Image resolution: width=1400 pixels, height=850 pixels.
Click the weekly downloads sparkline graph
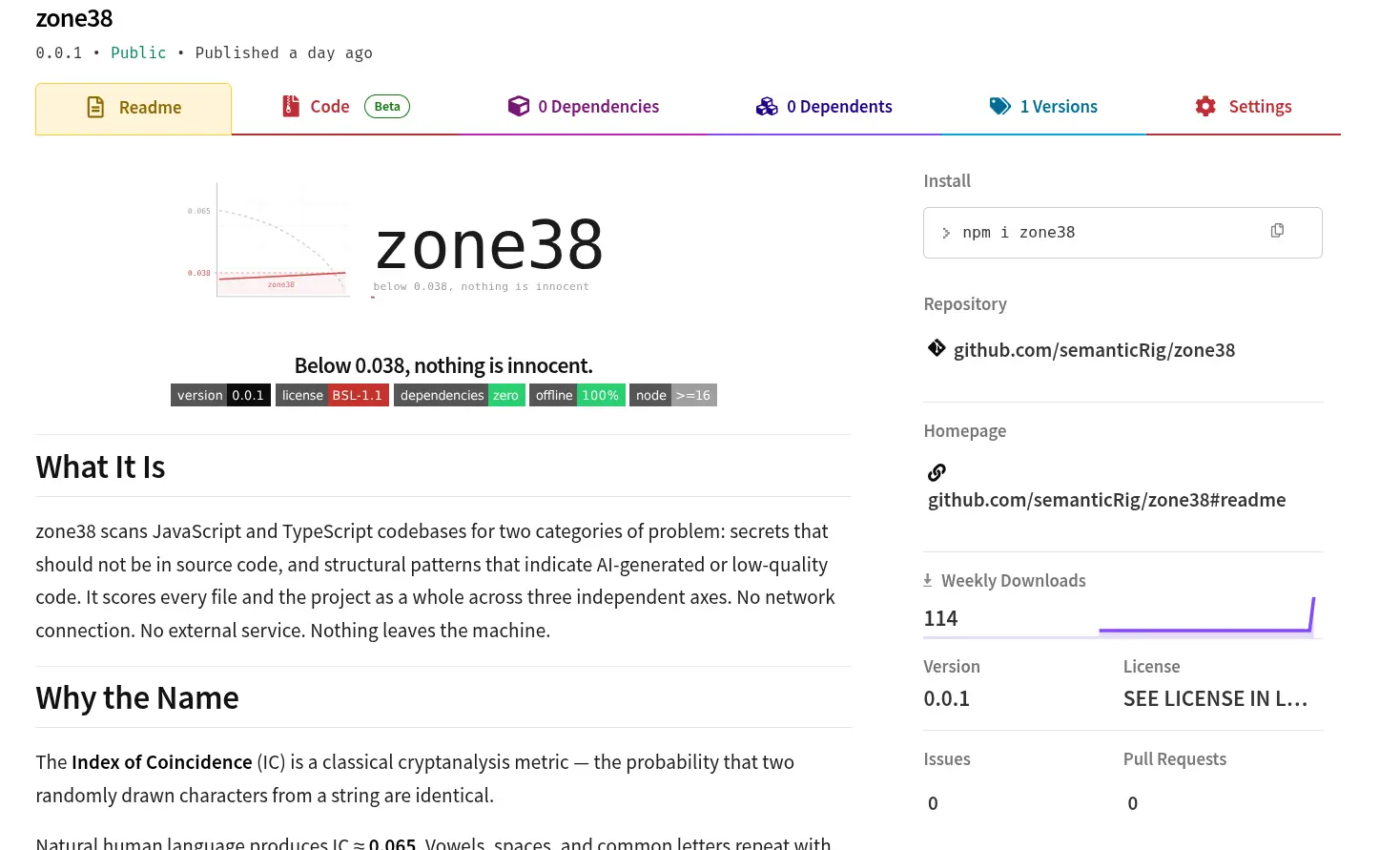pyautogui.click(x=1206, y=615)
